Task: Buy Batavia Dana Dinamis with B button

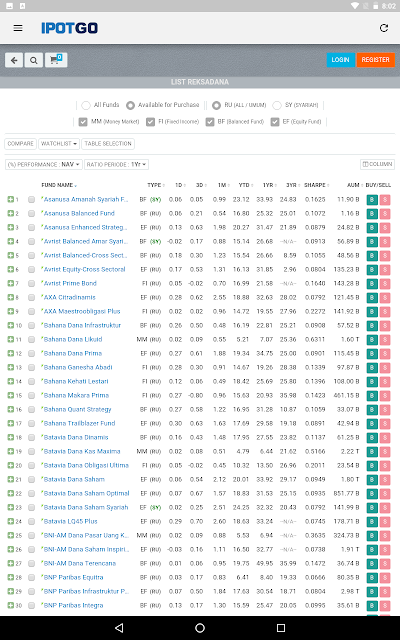Action: (x=372, y=438)
